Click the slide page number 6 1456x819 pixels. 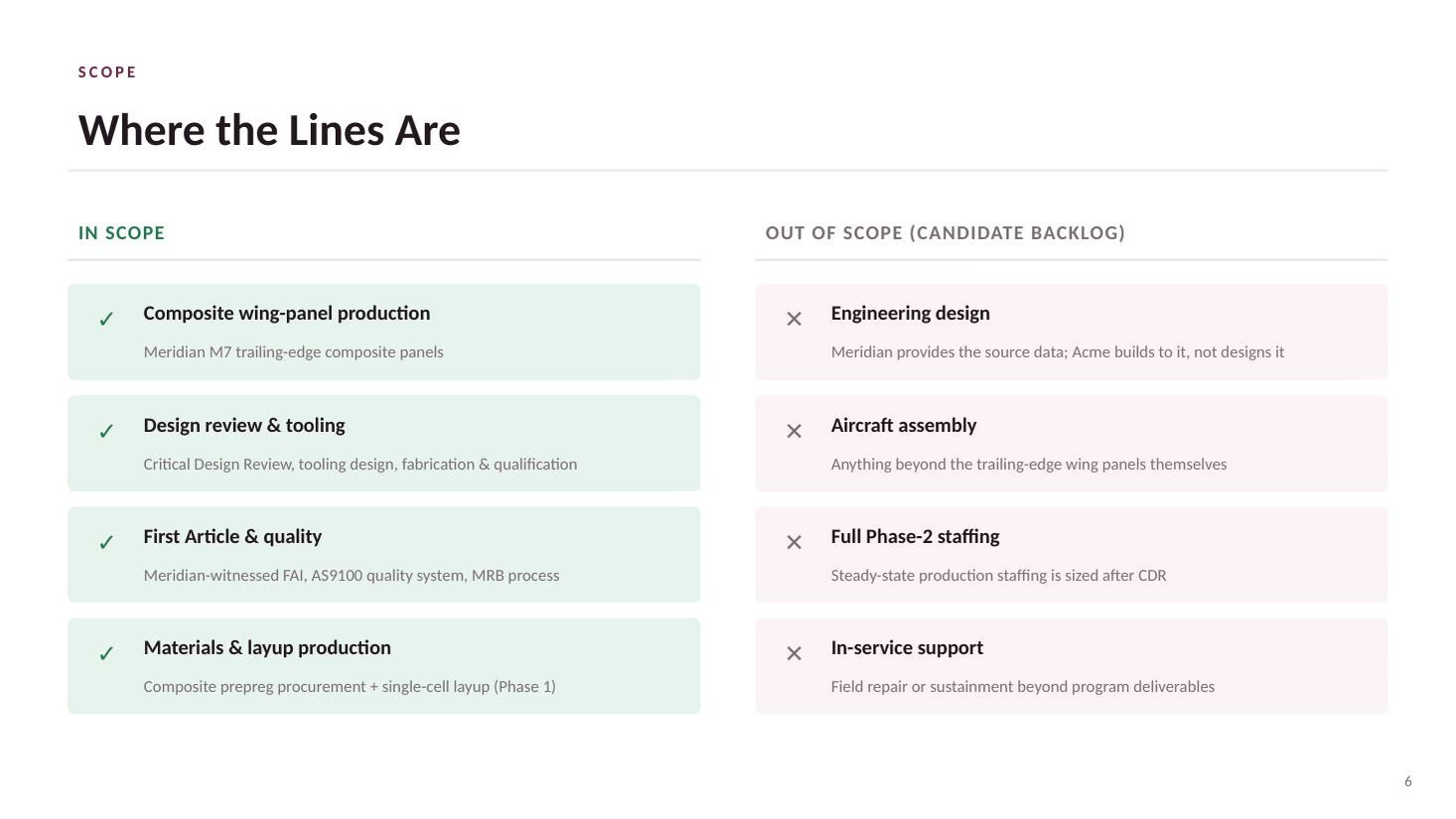point(1407,781)
